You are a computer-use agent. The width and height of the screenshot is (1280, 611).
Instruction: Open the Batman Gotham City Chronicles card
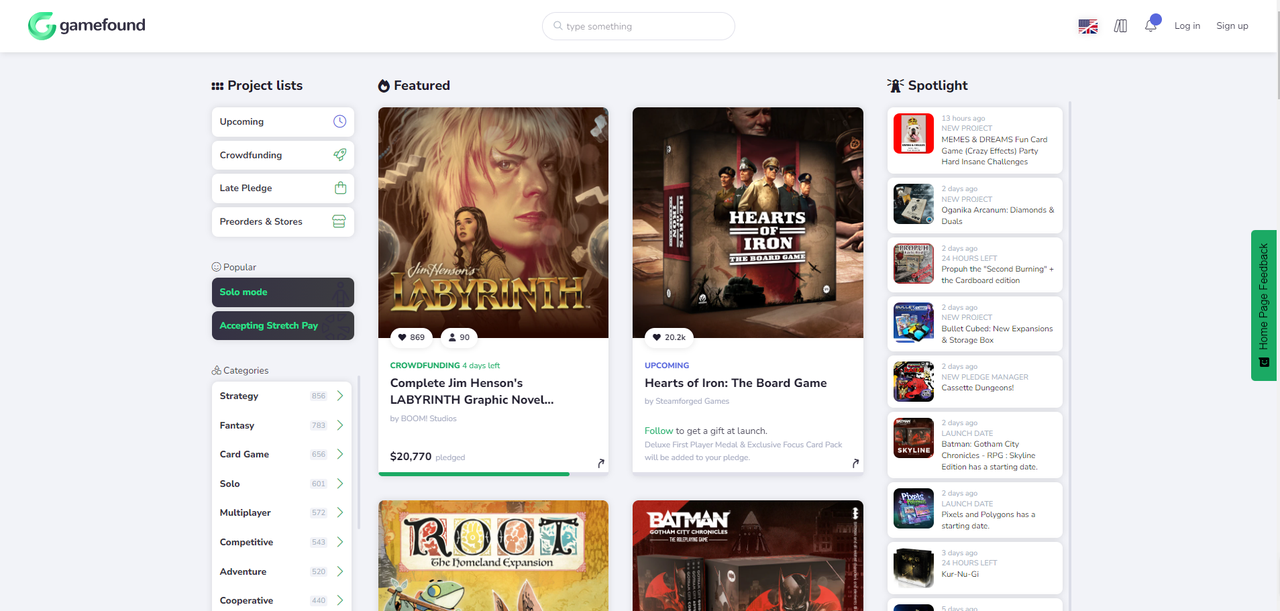(x=748, y=556)
